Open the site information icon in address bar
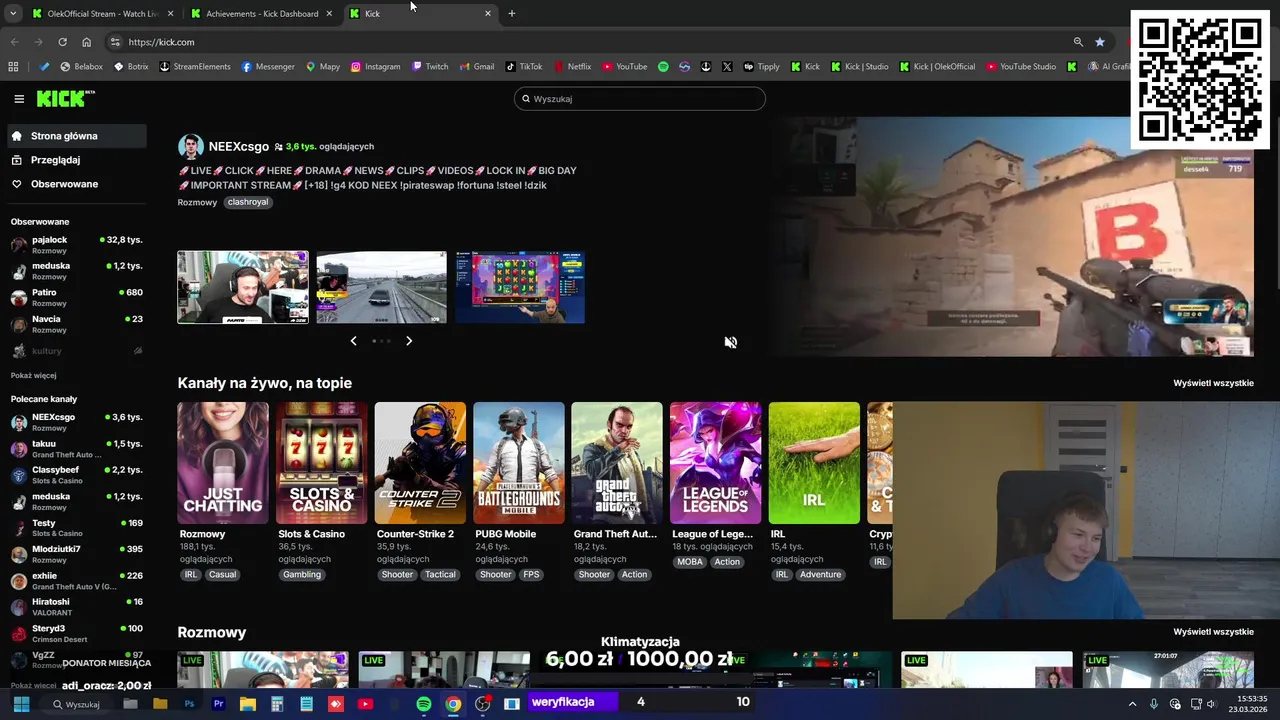The width and height of the screenshot is (1280, 720). pos(115,42)
